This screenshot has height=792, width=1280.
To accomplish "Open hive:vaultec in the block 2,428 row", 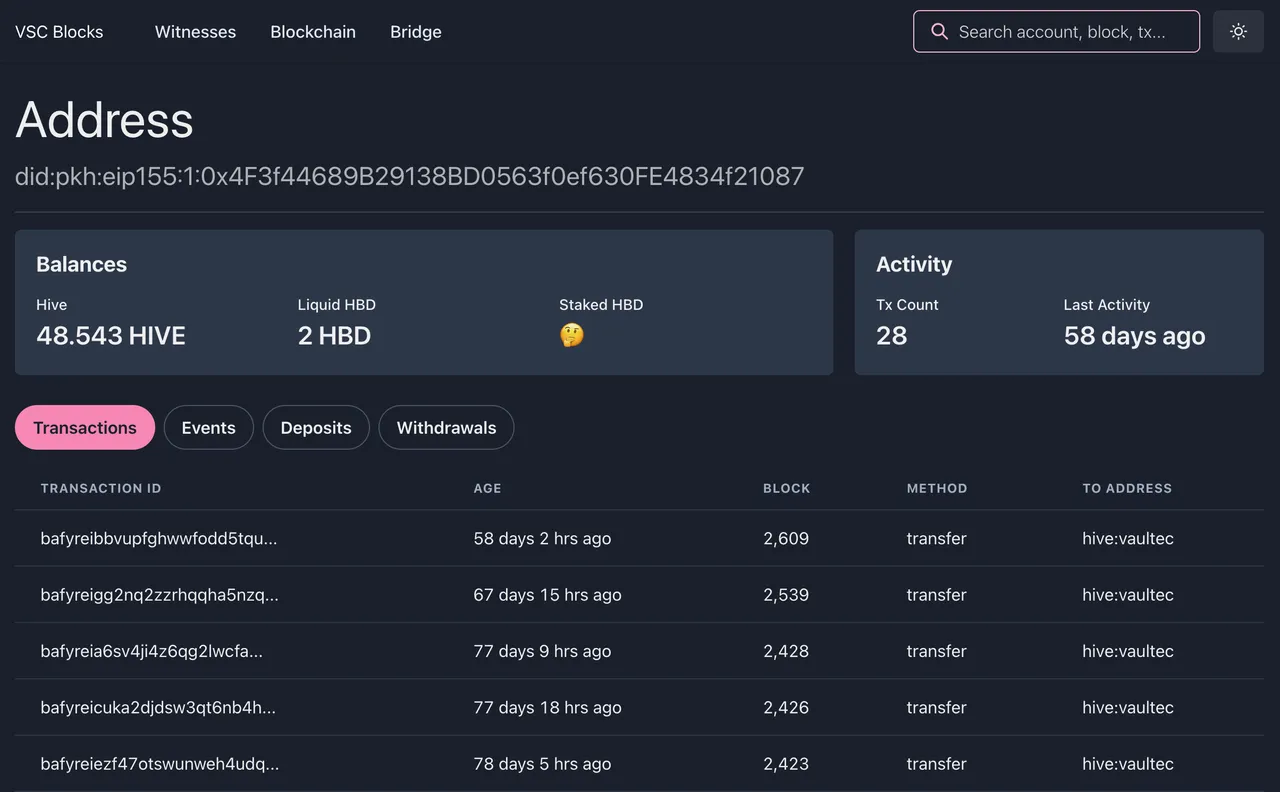I will coord(1128,651).
